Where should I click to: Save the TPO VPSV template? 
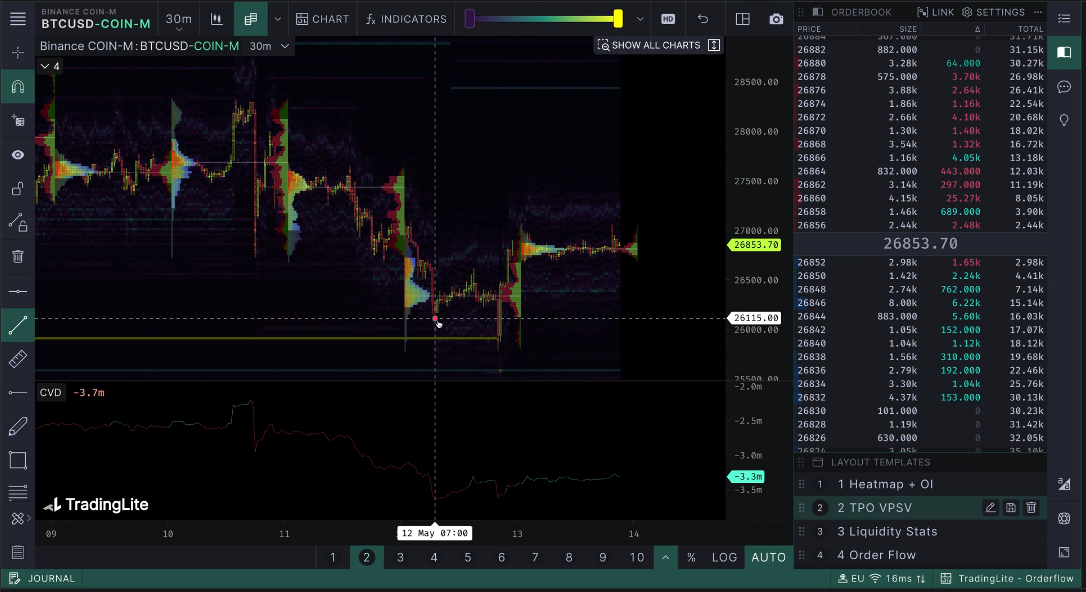pos(1011,508)
